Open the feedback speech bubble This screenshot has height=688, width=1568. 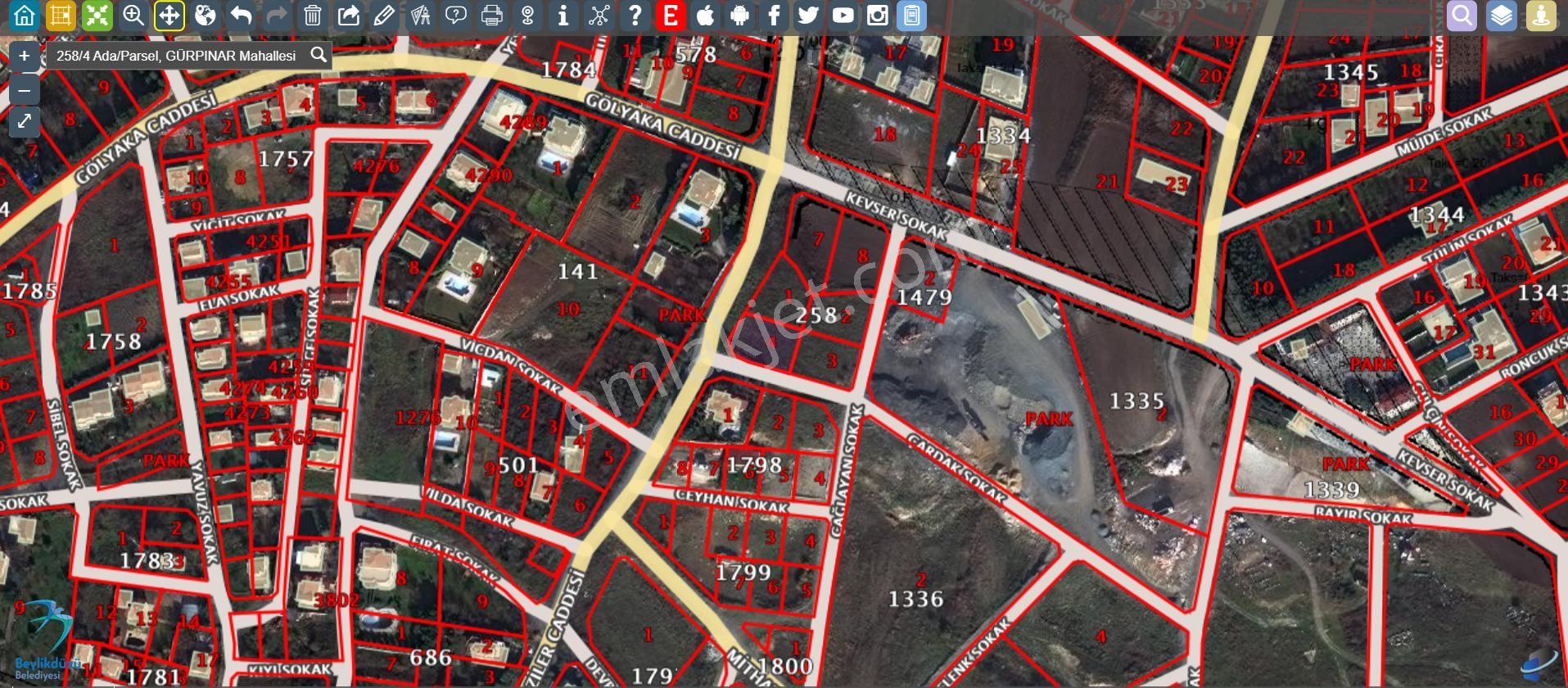pos(456,16)
